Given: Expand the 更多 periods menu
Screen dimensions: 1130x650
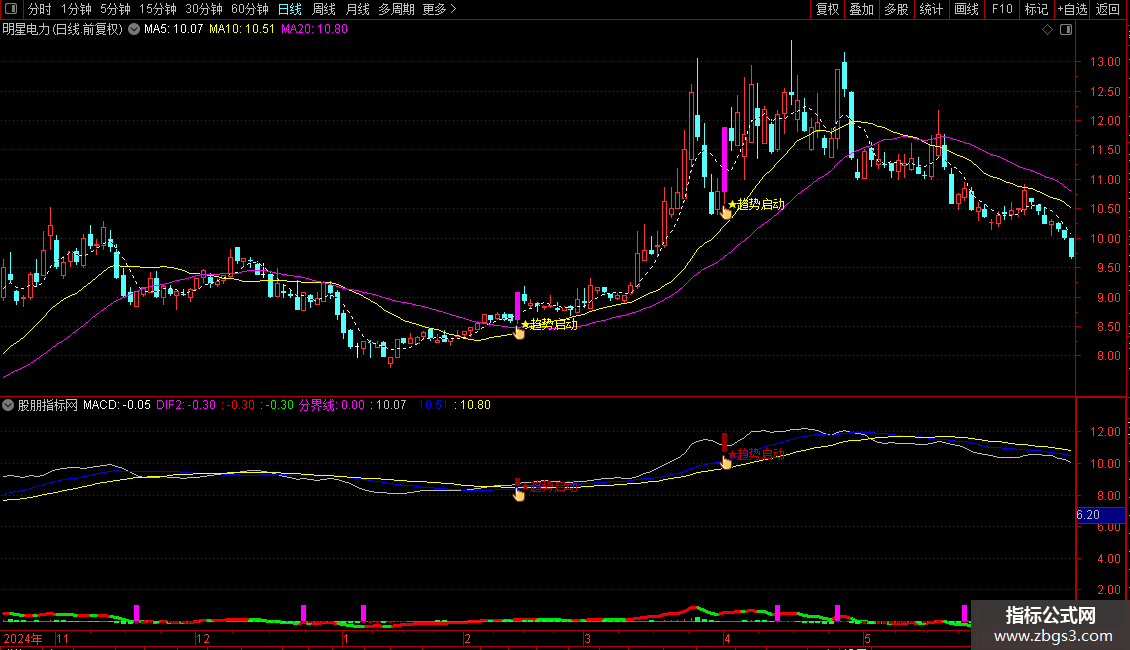Looking at the screenshot, I should pos(439,9).
